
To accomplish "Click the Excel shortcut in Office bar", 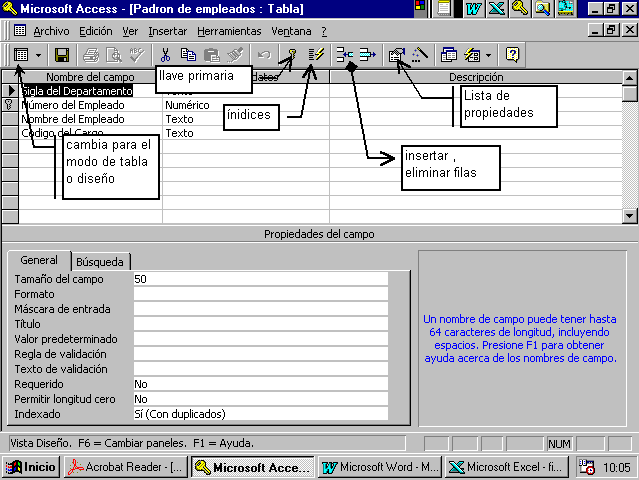I will 496,9.
